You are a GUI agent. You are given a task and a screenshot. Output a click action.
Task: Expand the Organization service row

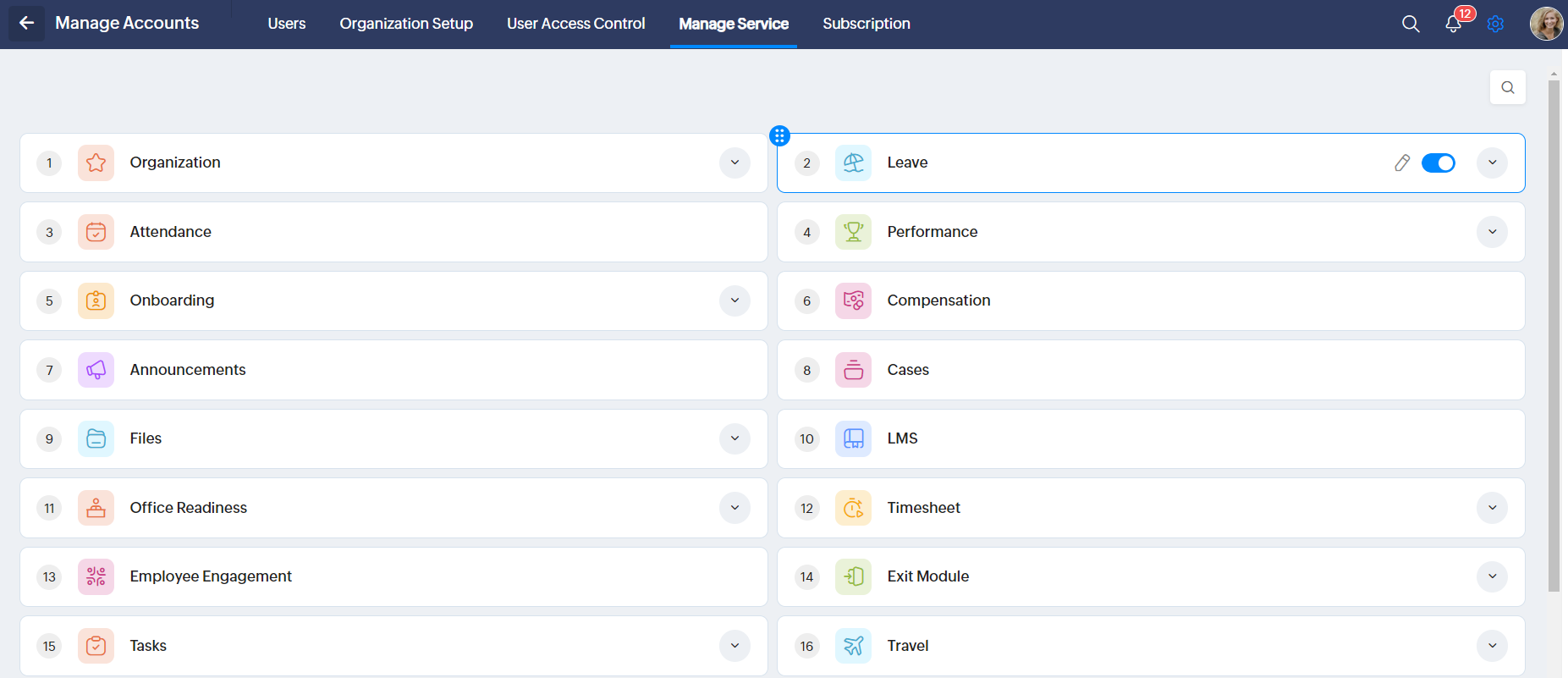click(x=734, y=163)
